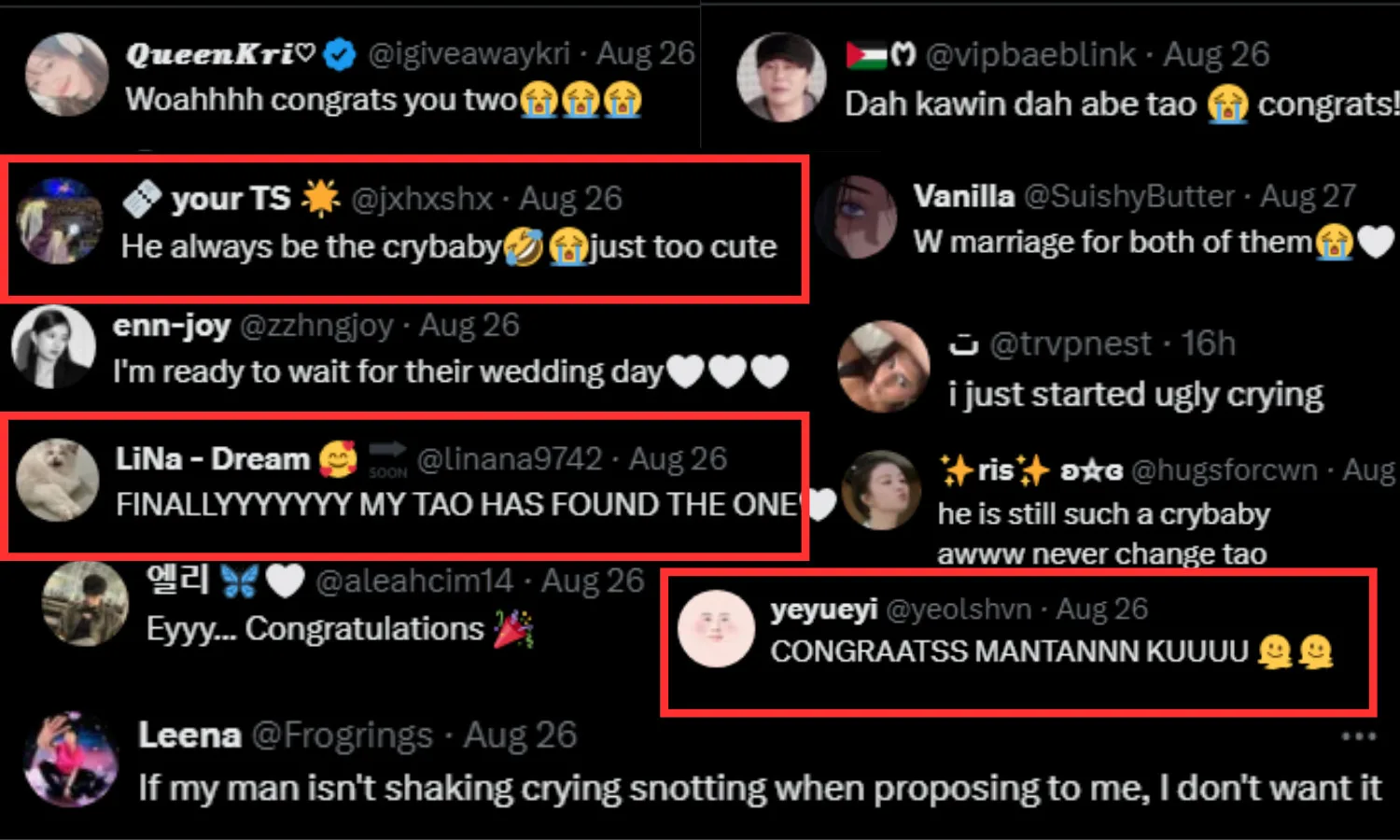Image resolution: width=1400 pixels, height=840 pixels.
Task: Click enn-joy's black-and-white avatar
Action: (54, 347)
